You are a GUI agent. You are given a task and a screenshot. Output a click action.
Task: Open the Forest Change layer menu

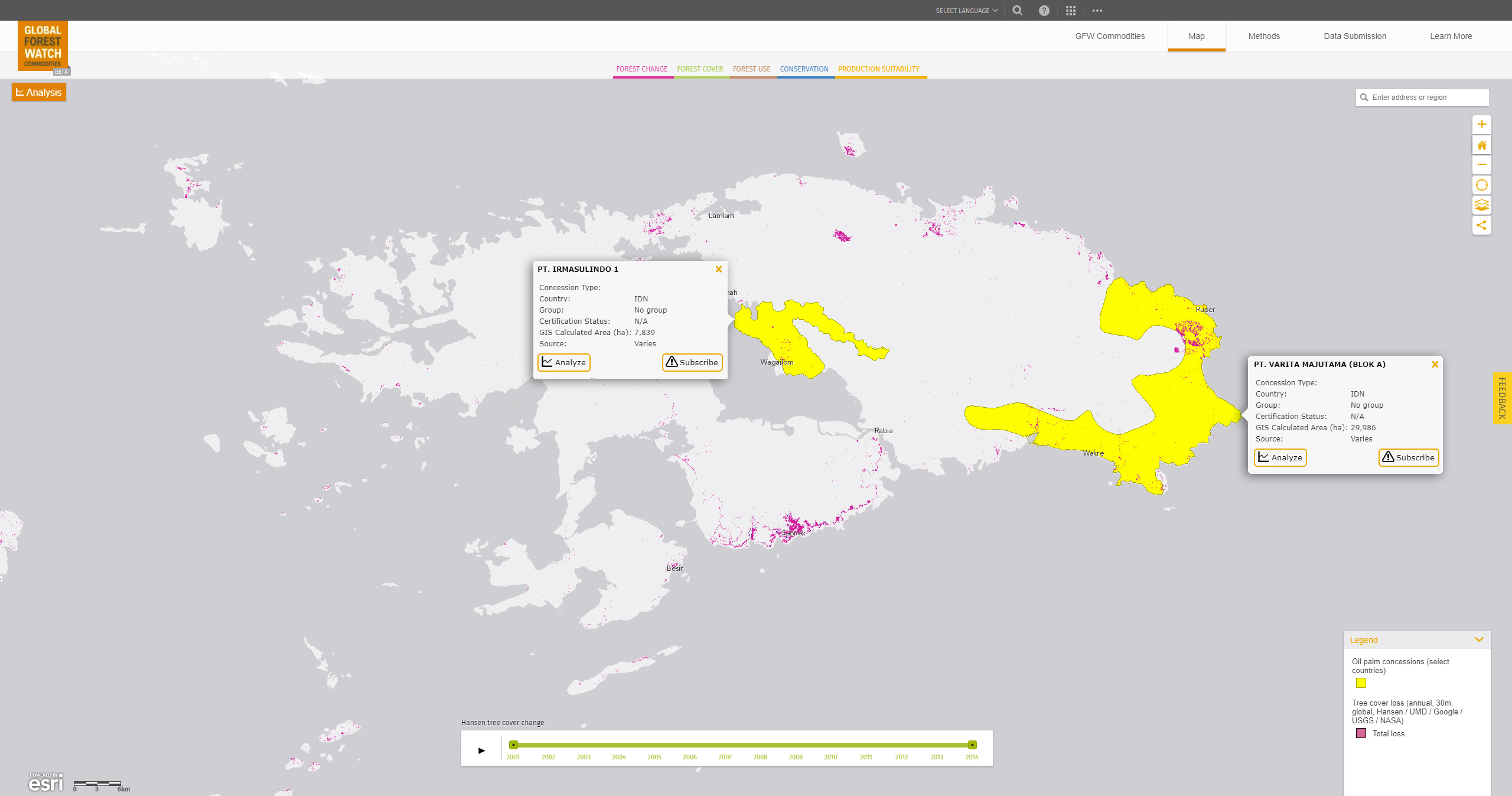[x=642, y=69]
